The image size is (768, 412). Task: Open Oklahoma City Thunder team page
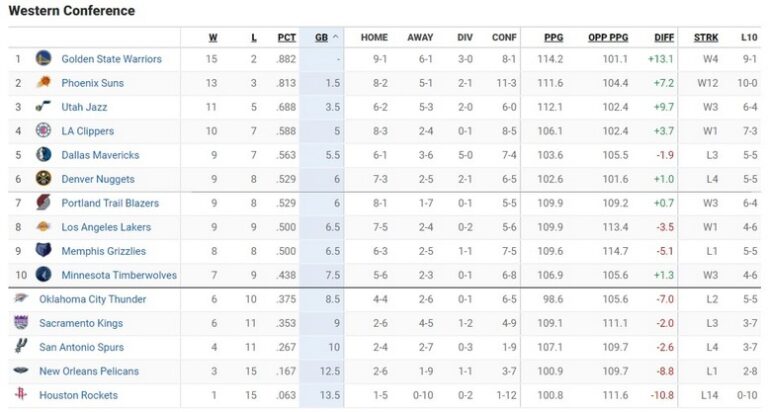92,299
